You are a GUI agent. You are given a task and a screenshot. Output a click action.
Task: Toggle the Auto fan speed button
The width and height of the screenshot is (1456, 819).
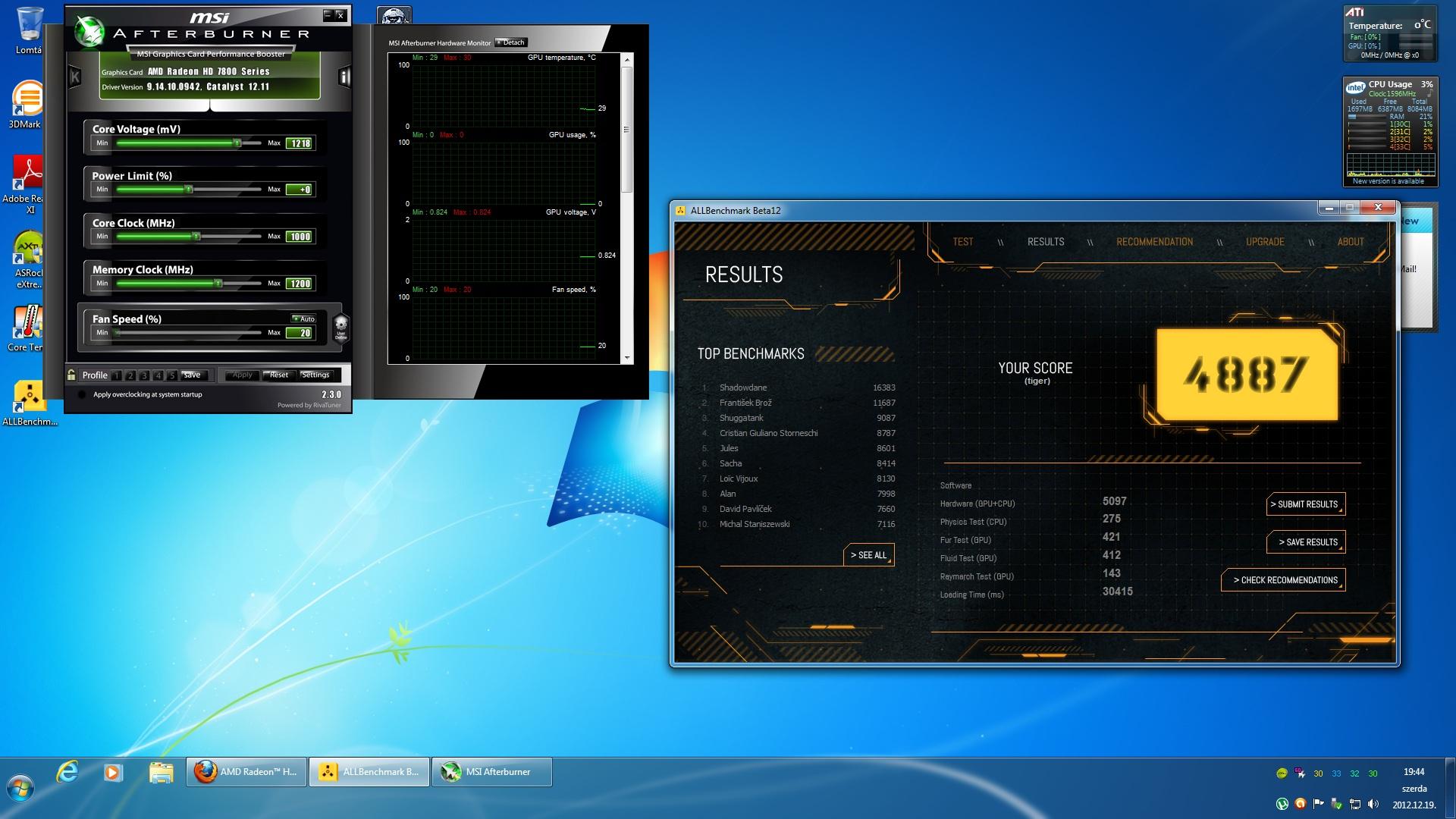(303, 319)
